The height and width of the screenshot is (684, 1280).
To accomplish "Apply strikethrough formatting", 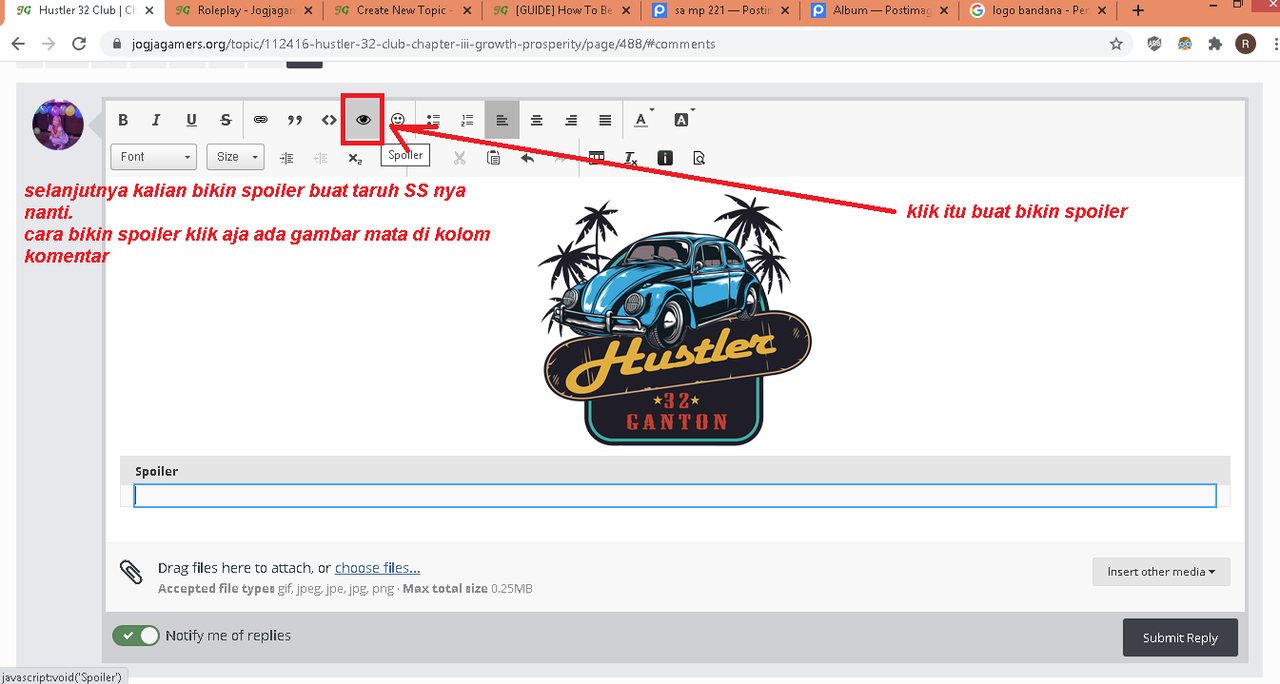I will tap(226, 120).
